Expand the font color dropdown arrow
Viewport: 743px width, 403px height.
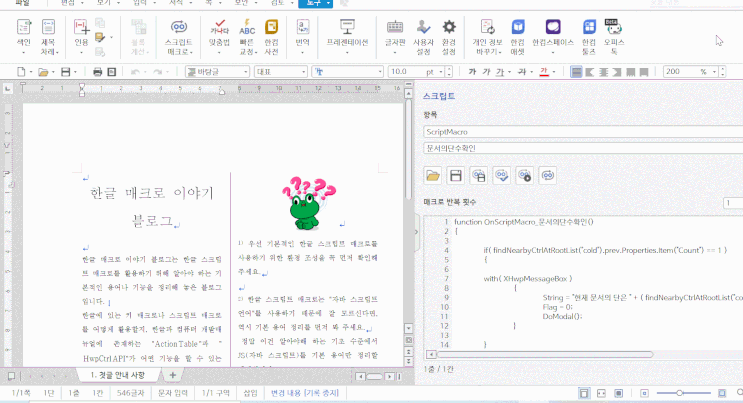pos(553,72)
